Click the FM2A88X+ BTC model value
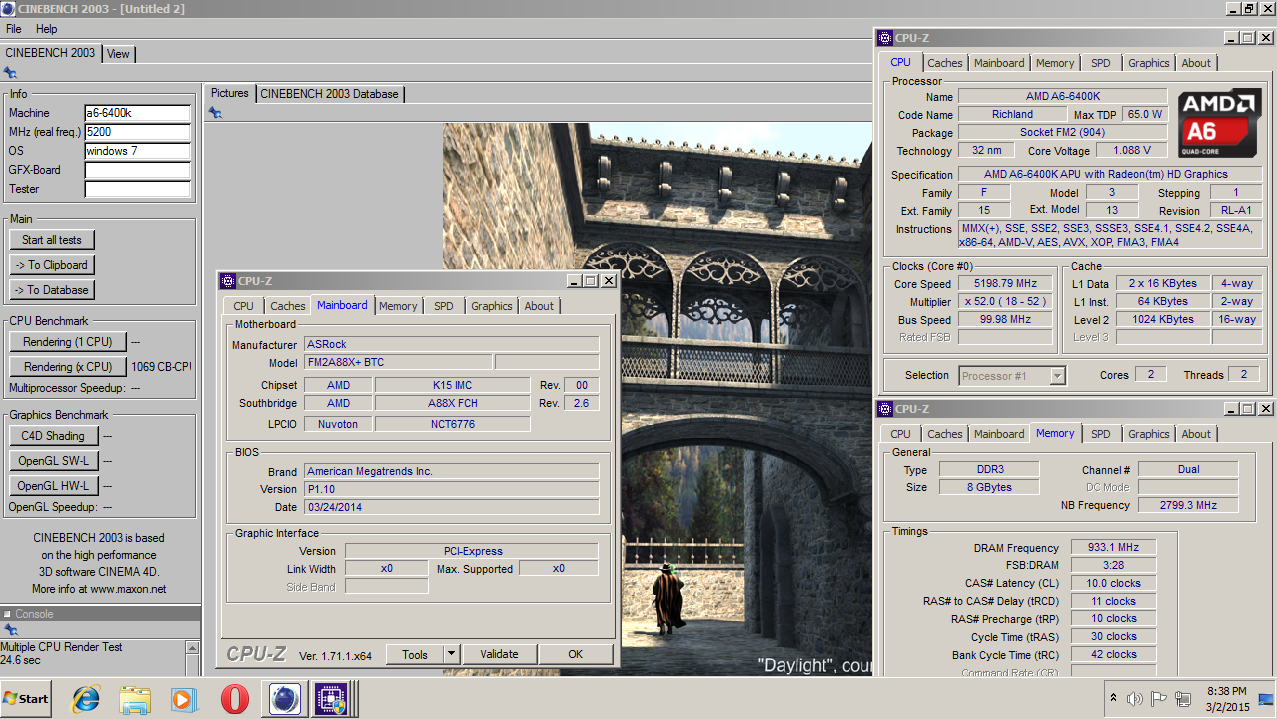Screen dimensions: 1277x719 click(396, 362)
